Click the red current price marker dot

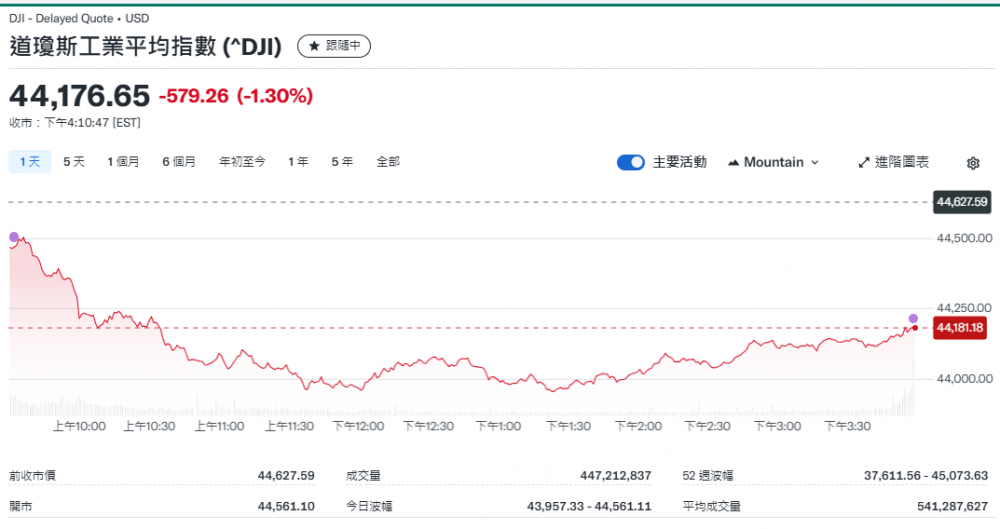(914, 328)
